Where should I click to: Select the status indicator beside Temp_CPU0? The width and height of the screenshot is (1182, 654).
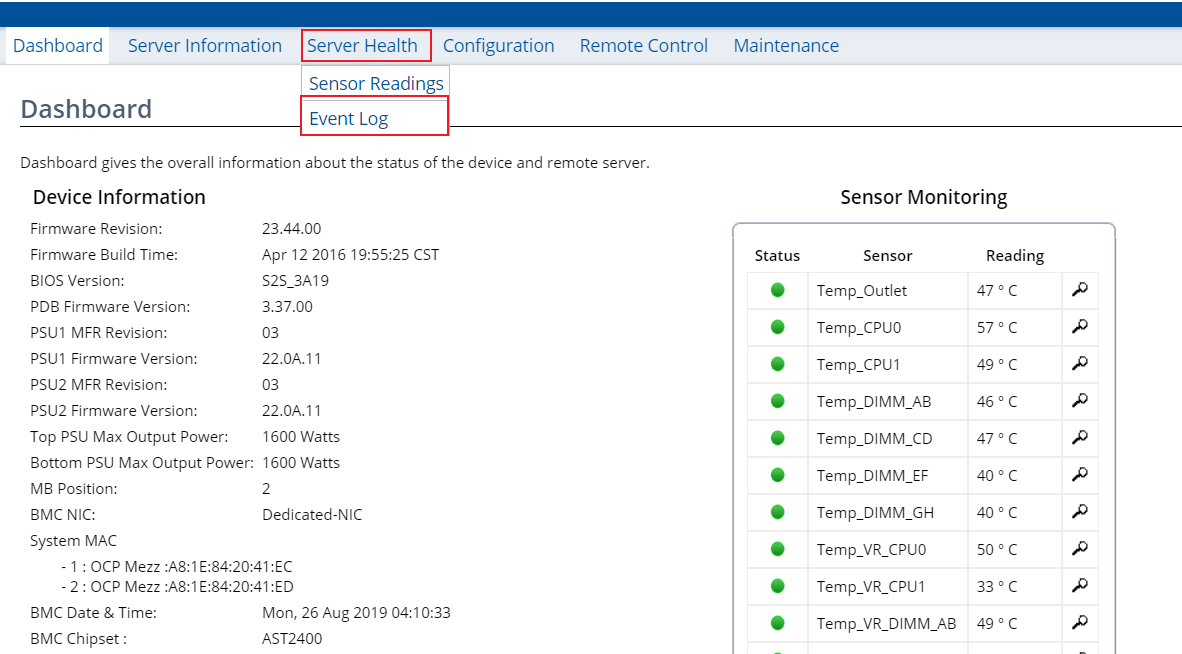pyautogui.click(x=777, y=327)
